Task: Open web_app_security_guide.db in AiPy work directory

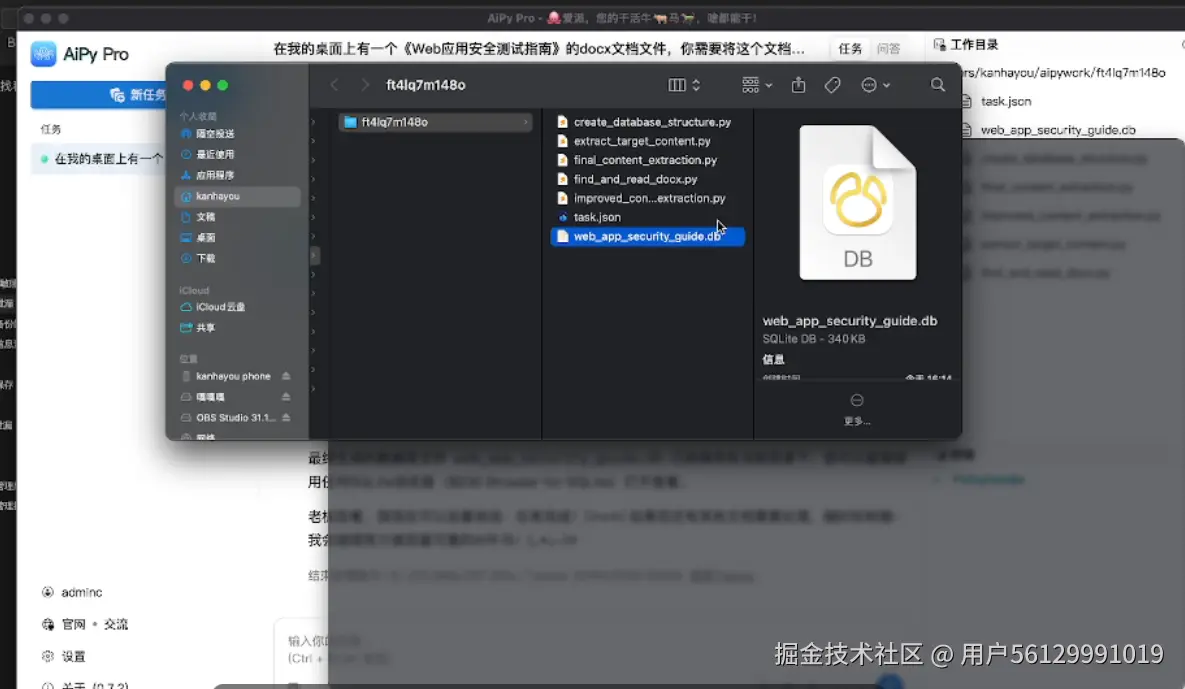Action: 1057,130
